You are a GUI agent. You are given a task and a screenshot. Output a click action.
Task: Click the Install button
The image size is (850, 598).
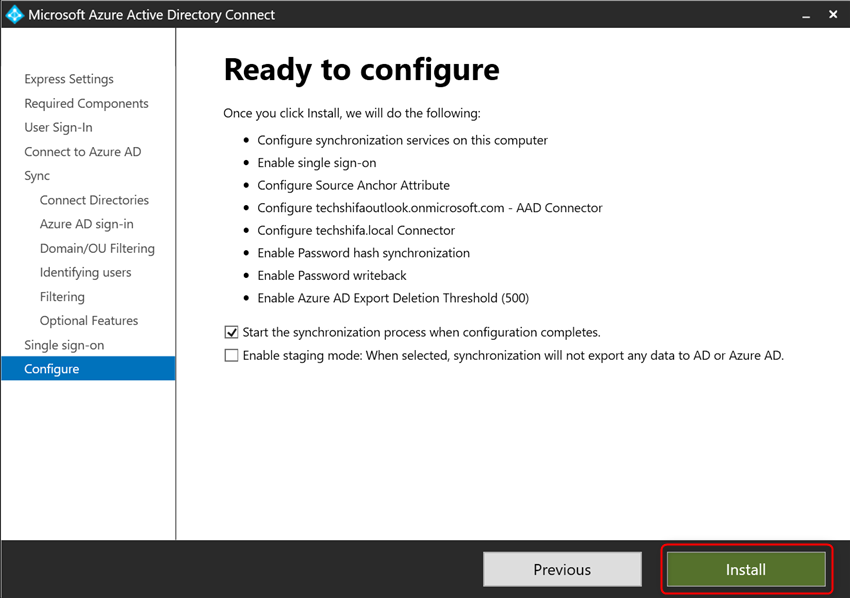tap(745, 569)
